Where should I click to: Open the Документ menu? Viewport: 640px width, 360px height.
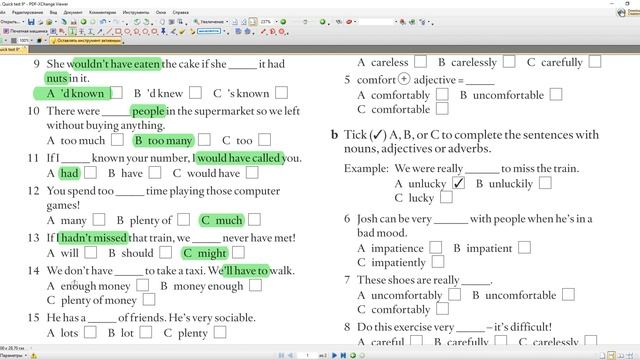click(x=73, y=13)
